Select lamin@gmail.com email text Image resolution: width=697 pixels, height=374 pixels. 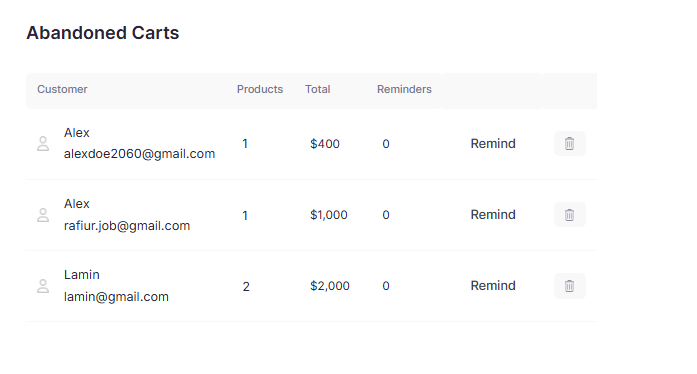point(116,297)
